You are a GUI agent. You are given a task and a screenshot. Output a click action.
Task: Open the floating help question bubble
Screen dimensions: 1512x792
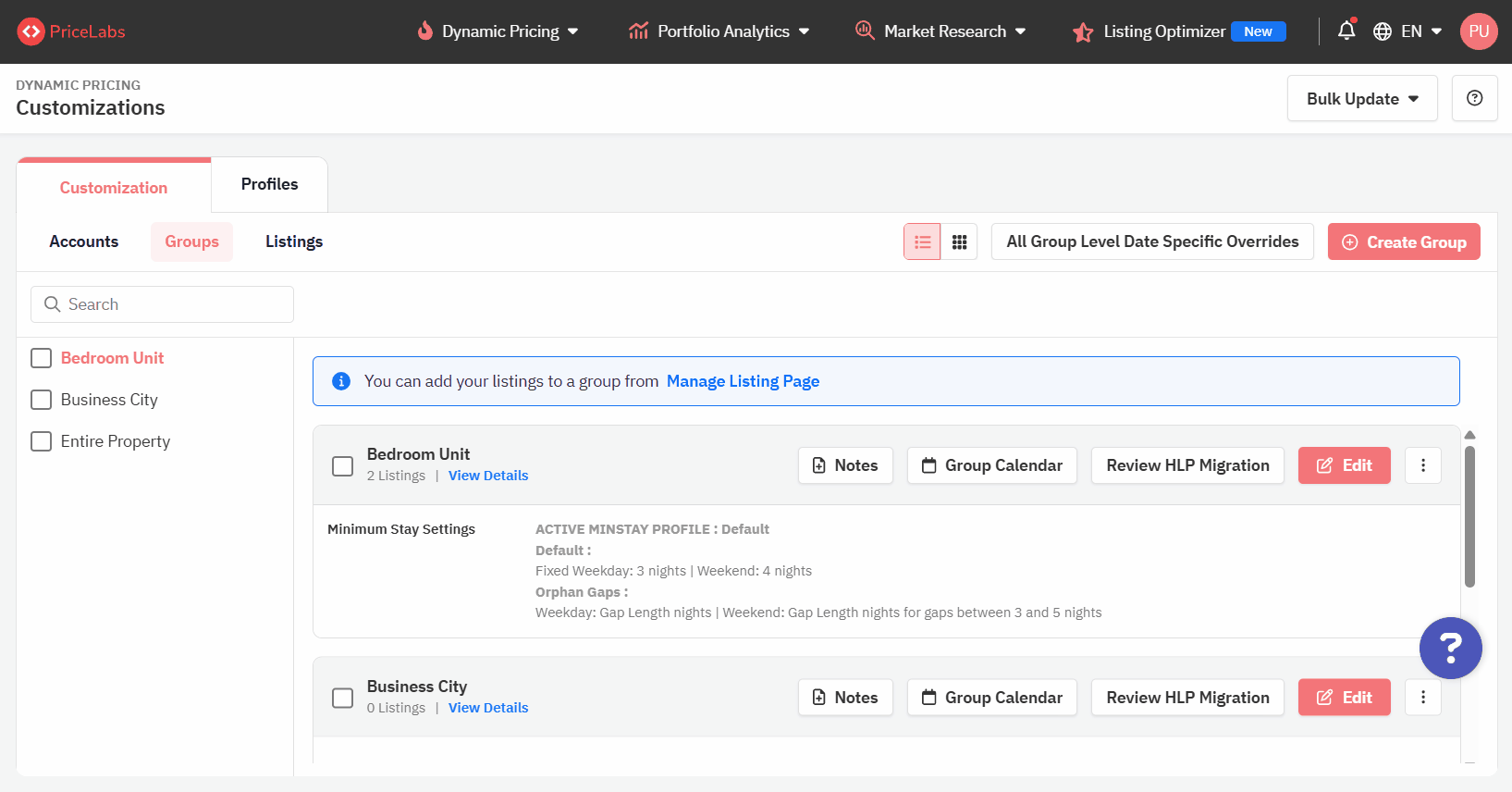[x=1450, y=648]
